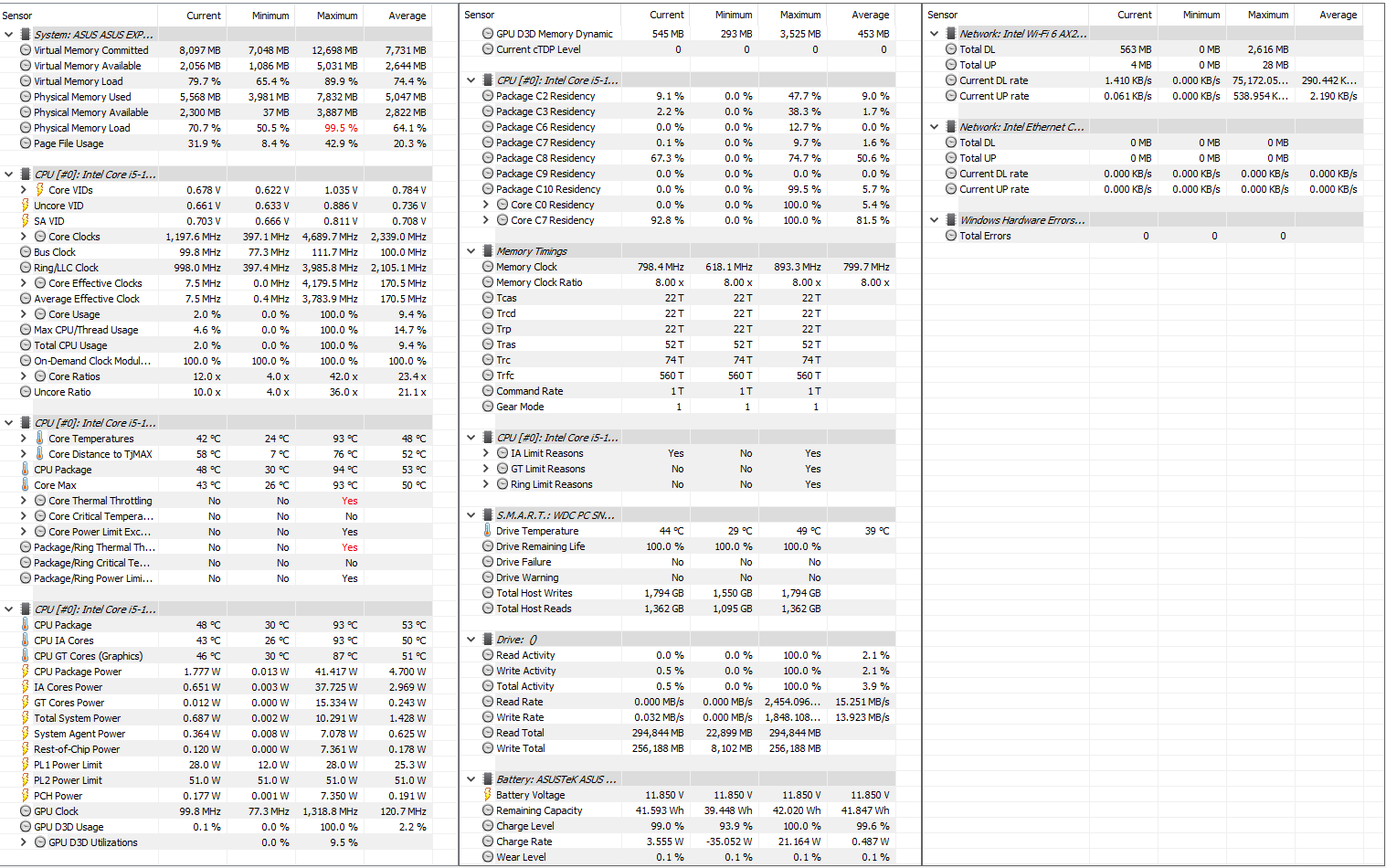This screenshot has width=1386, height=868.
Task: Expand the Core Thermal Throttling row
Action: (x=24, y=501)
